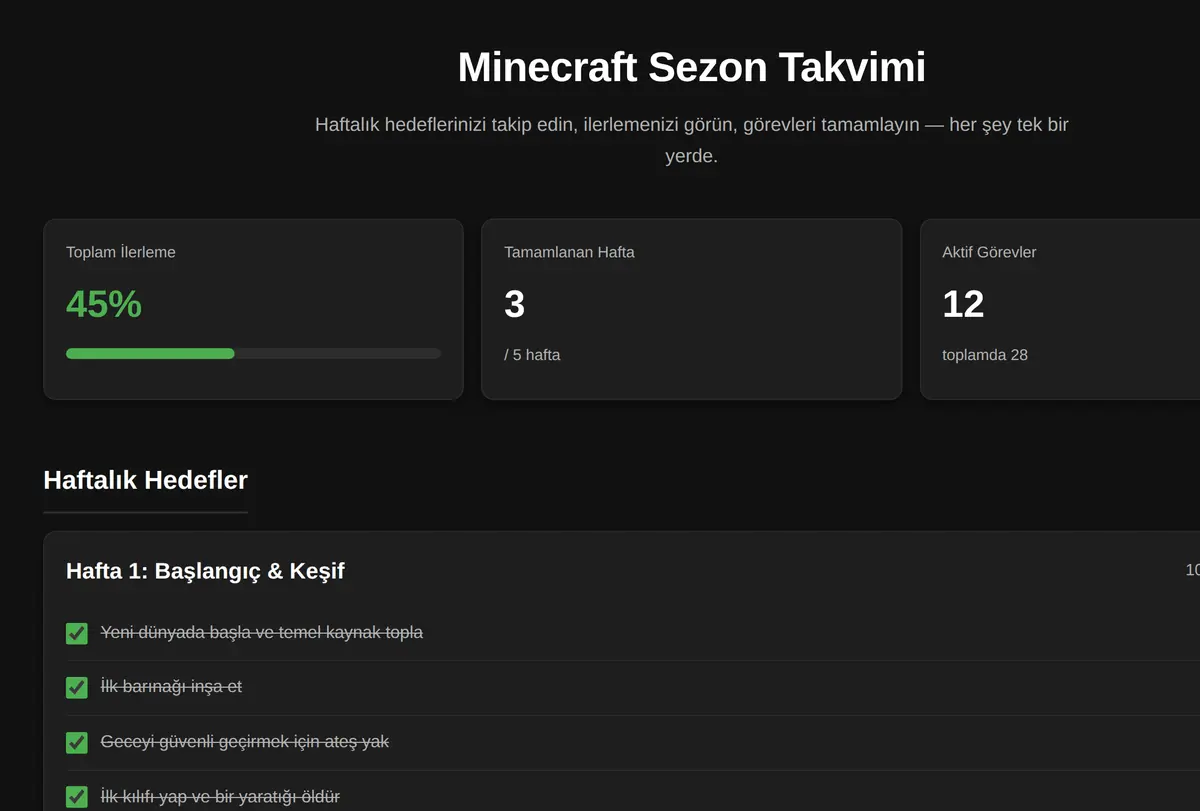Uncheck the 'İlk barınağı inşa et' checkbox
This screenshot has height=811, width=1200.
pyautogui.click(x=77, y=688)
